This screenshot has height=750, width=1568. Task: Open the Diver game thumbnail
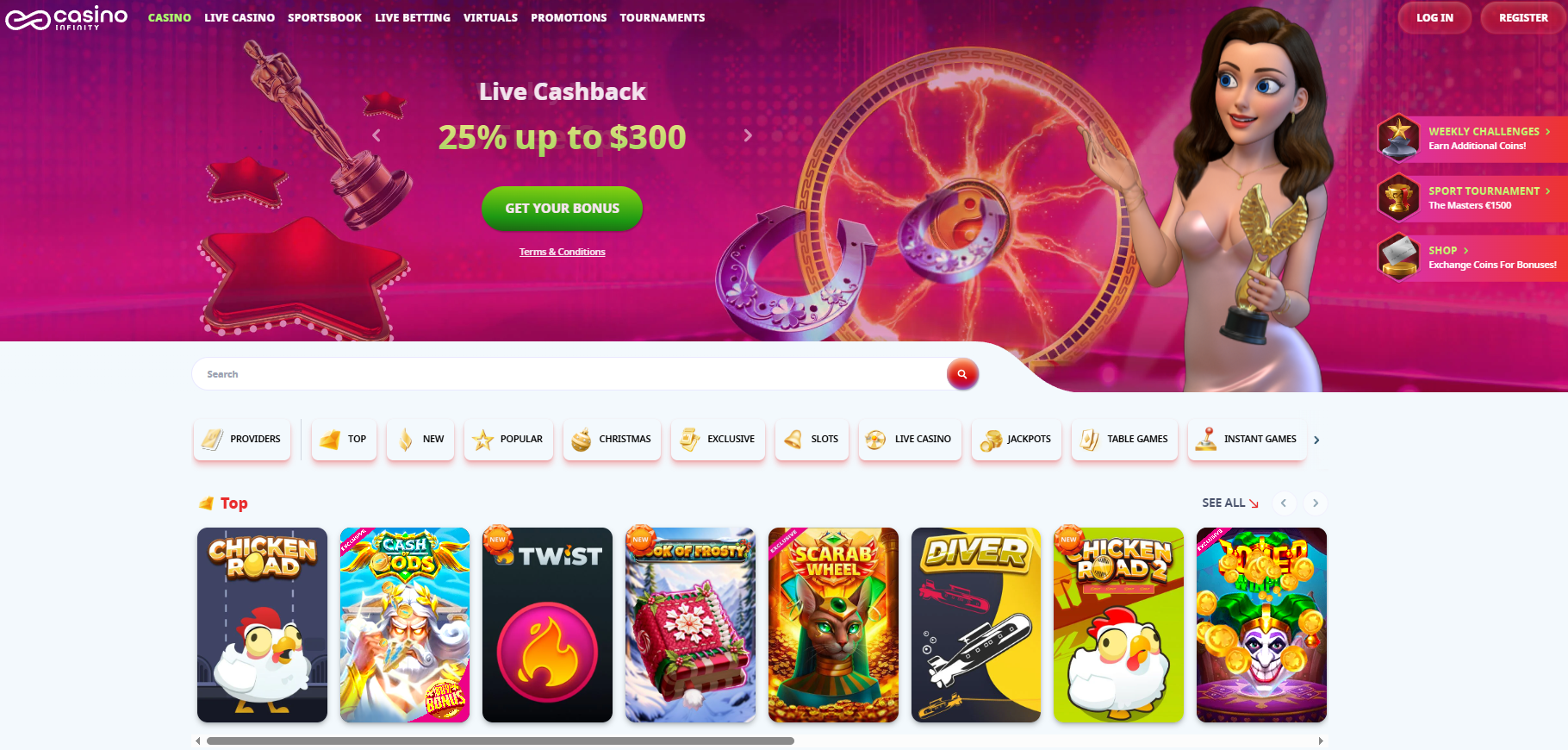(976, 625)
